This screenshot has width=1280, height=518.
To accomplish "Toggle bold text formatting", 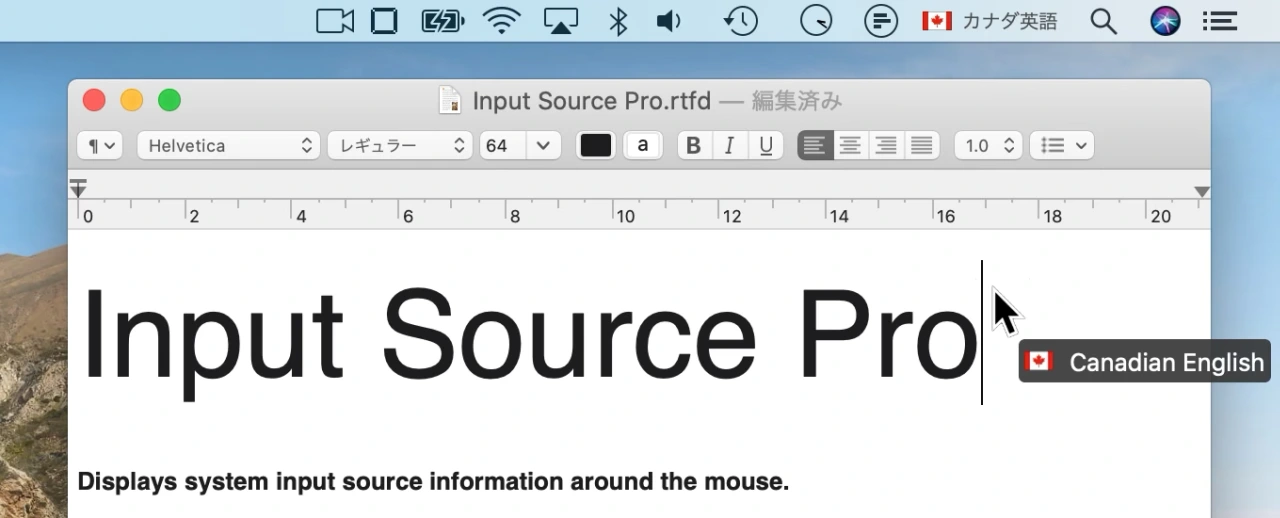I will pyautogui.click(x=693, y=146).
